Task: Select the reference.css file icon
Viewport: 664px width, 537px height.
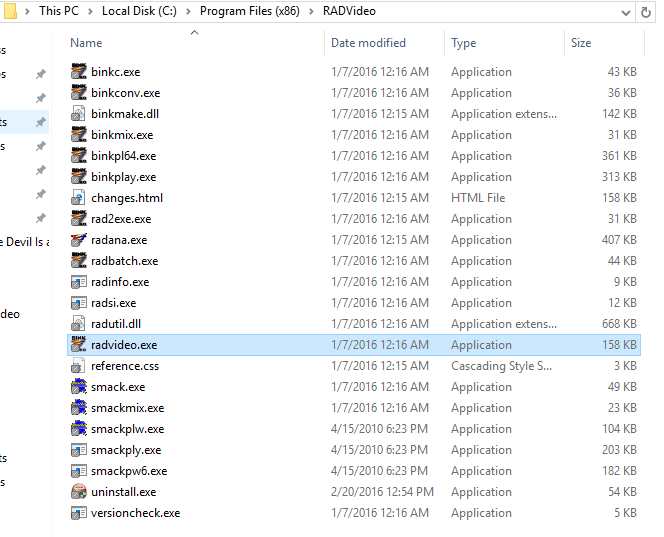Action: (x=79, y=366)
